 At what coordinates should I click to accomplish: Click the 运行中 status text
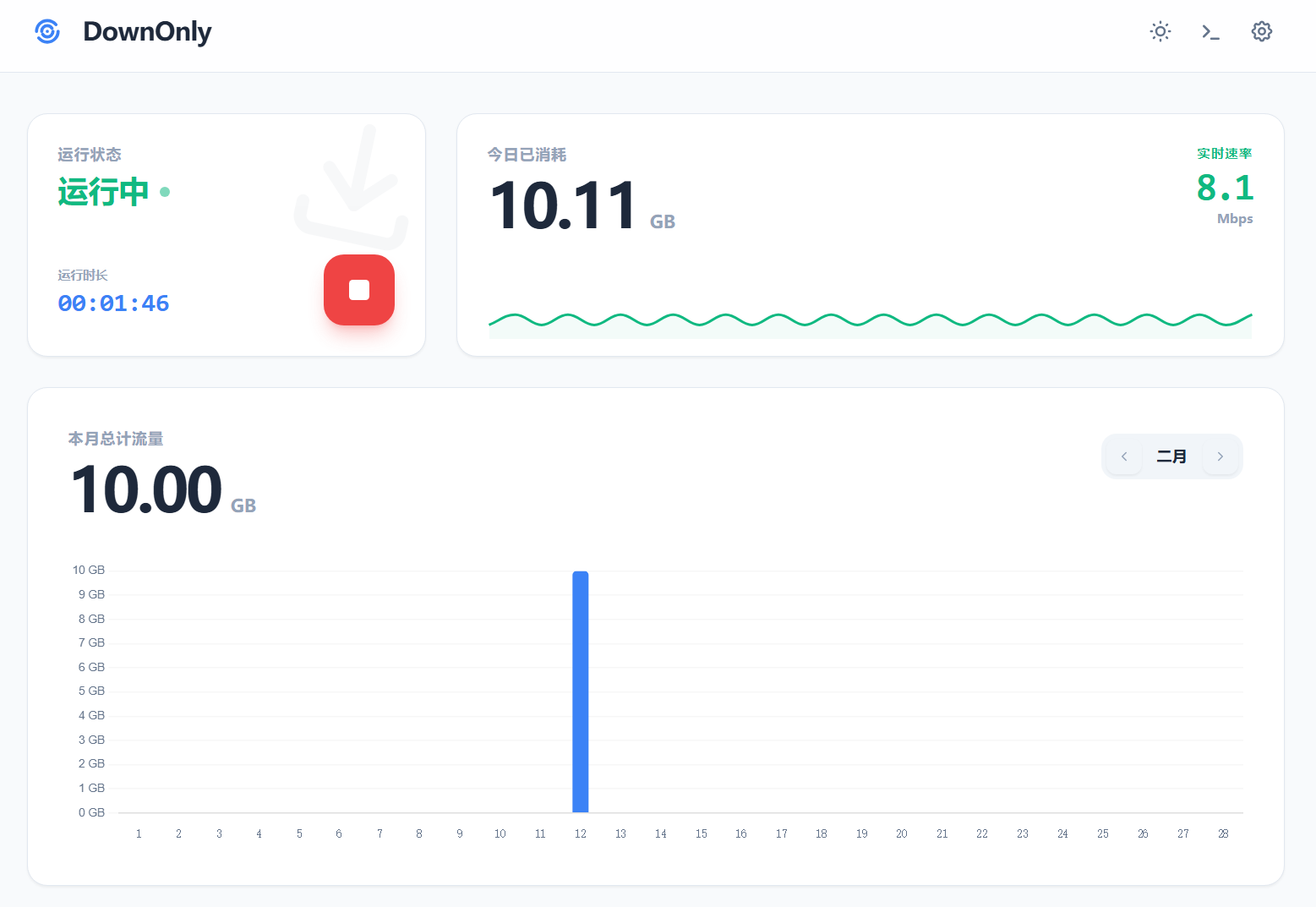point(103,192)
